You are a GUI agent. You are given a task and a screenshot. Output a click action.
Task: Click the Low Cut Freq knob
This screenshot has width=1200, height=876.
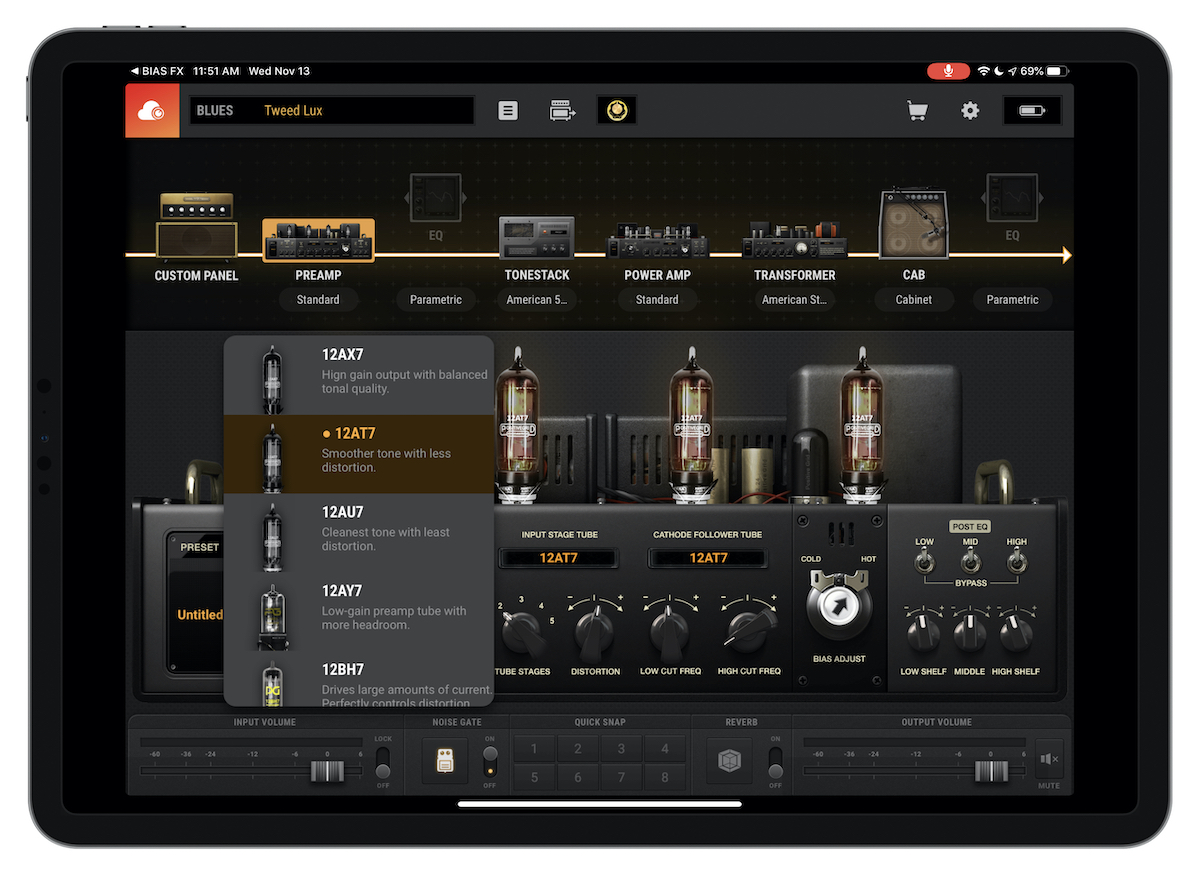(670, 630)
